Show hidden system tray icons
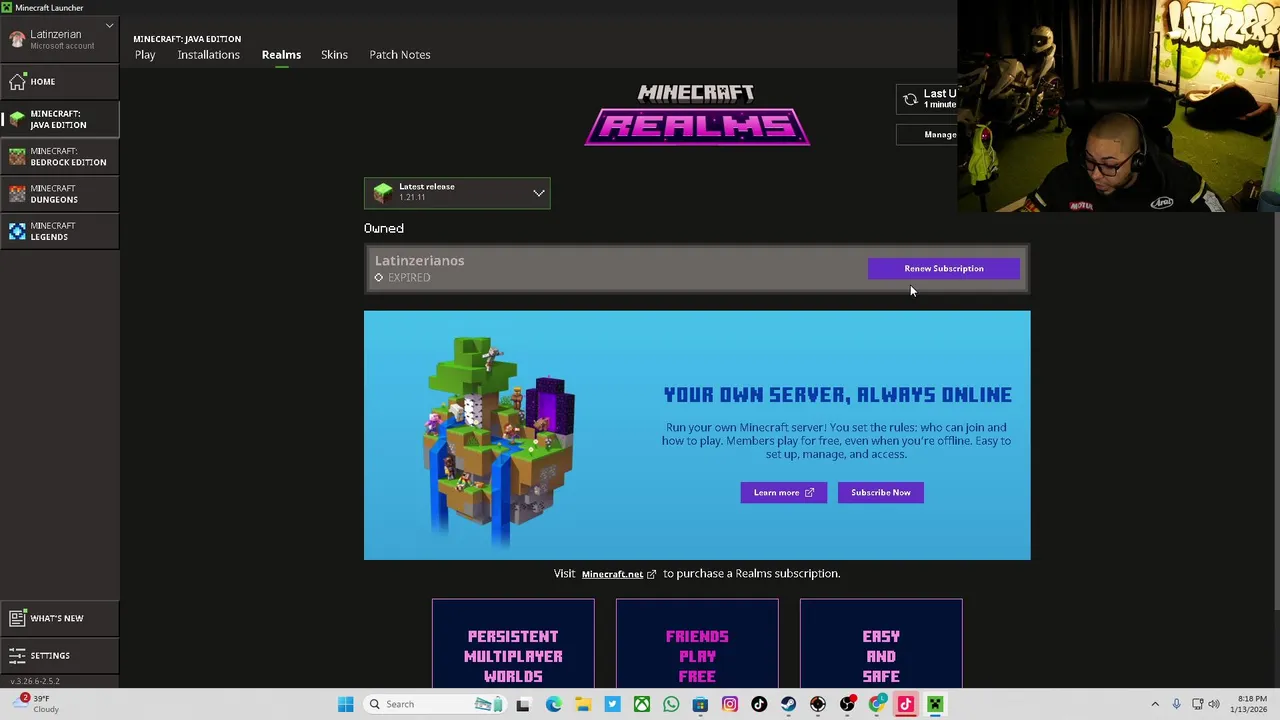 point(1155,704)
